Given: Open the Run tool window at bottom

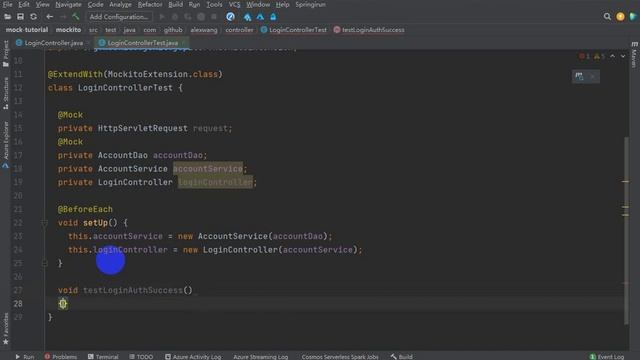Looking at the screenshot, I should 25,356.
